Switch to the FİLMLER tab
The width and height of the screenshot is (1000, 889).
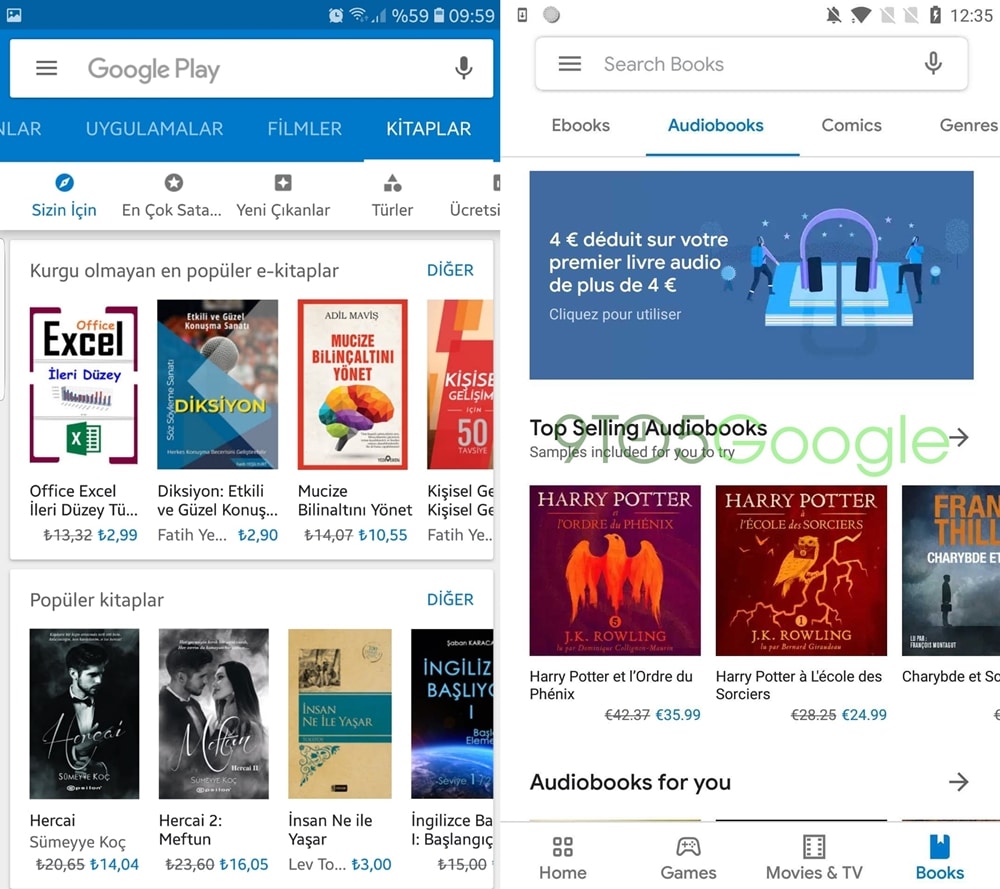coord(304,129)
